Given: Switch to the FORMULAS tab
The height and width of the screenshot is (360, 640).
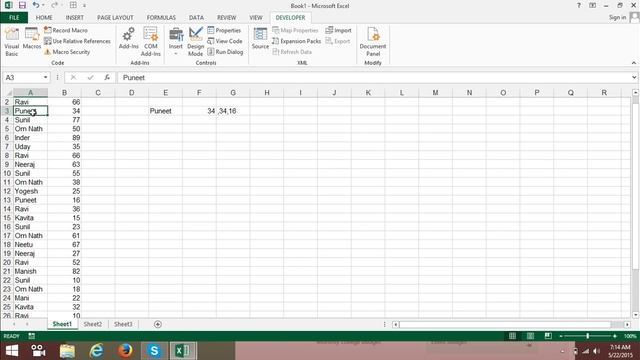Looking at the screenshot, I should pyautogui.click(x=161, y=18).
